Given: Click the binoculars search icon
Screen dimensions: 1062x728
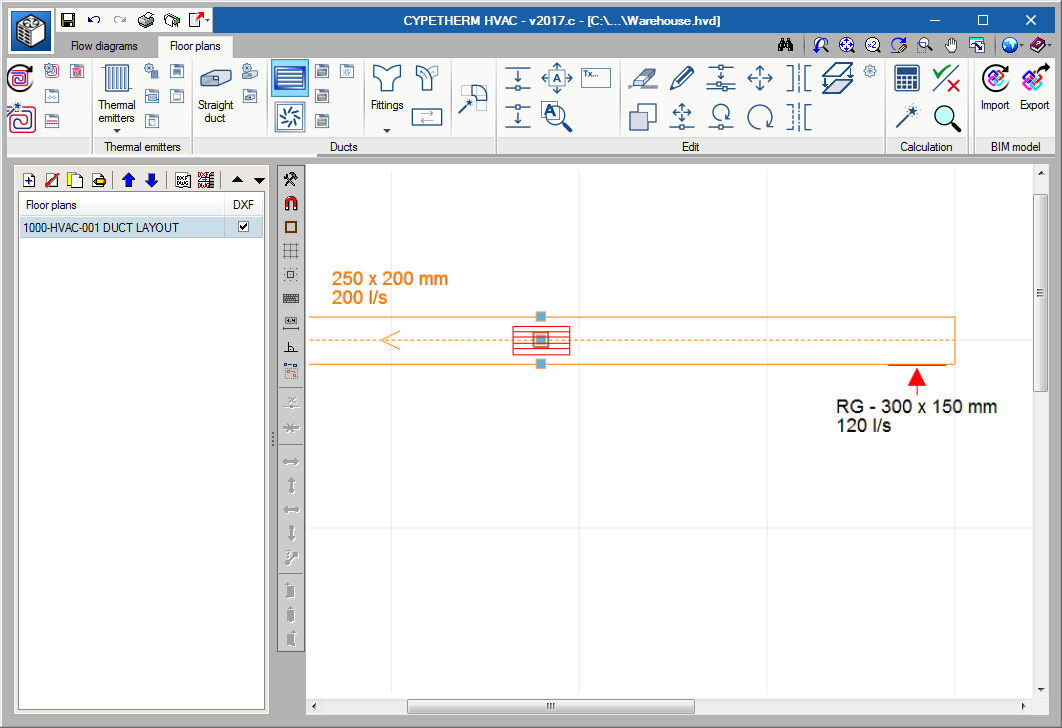Looking at the screenshot, I should coord(785,45).
